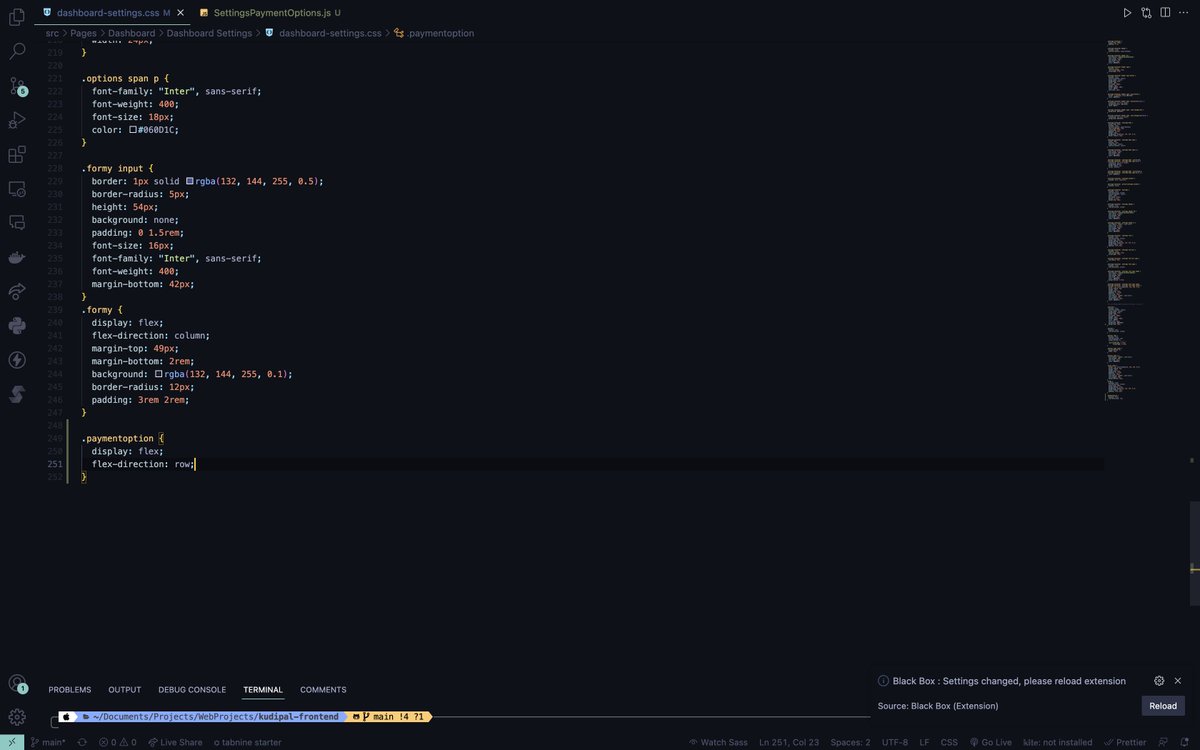
Task: Open notification gear settings for Black Box
Action: tap(1159, 681)
